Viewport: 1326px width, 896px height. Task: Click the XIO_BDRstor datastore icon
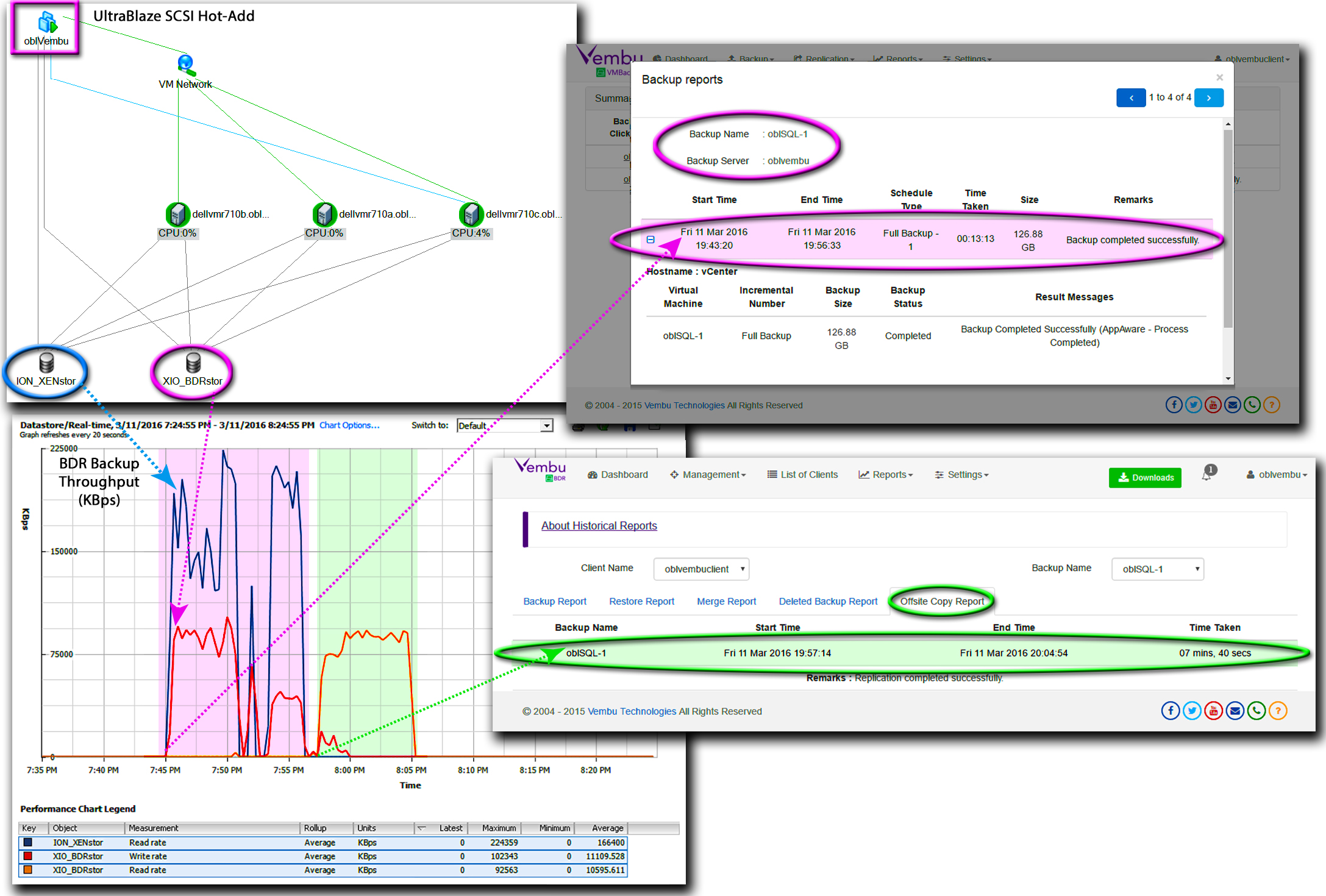click(193, 363)
